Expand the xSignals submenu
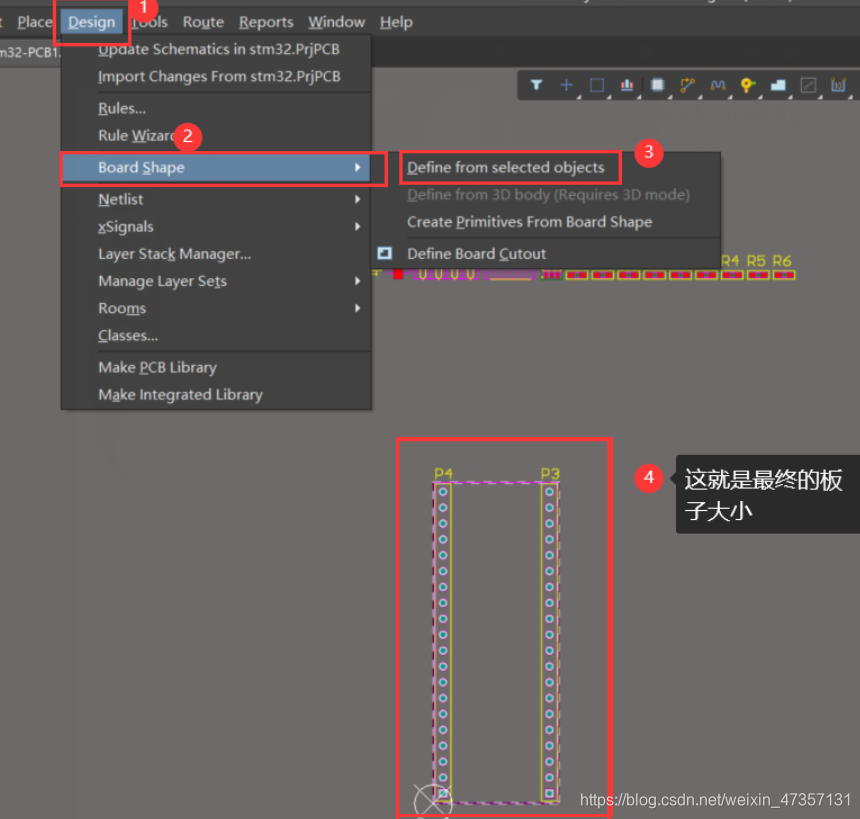The height and width of the screenshot is (819, 860). click(216, 227)
